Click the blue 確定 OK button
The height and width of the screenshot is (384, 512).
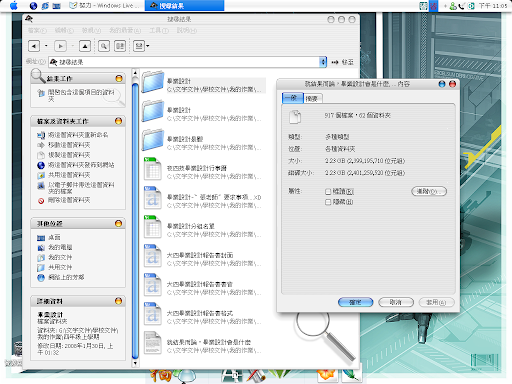click(355, 302)
